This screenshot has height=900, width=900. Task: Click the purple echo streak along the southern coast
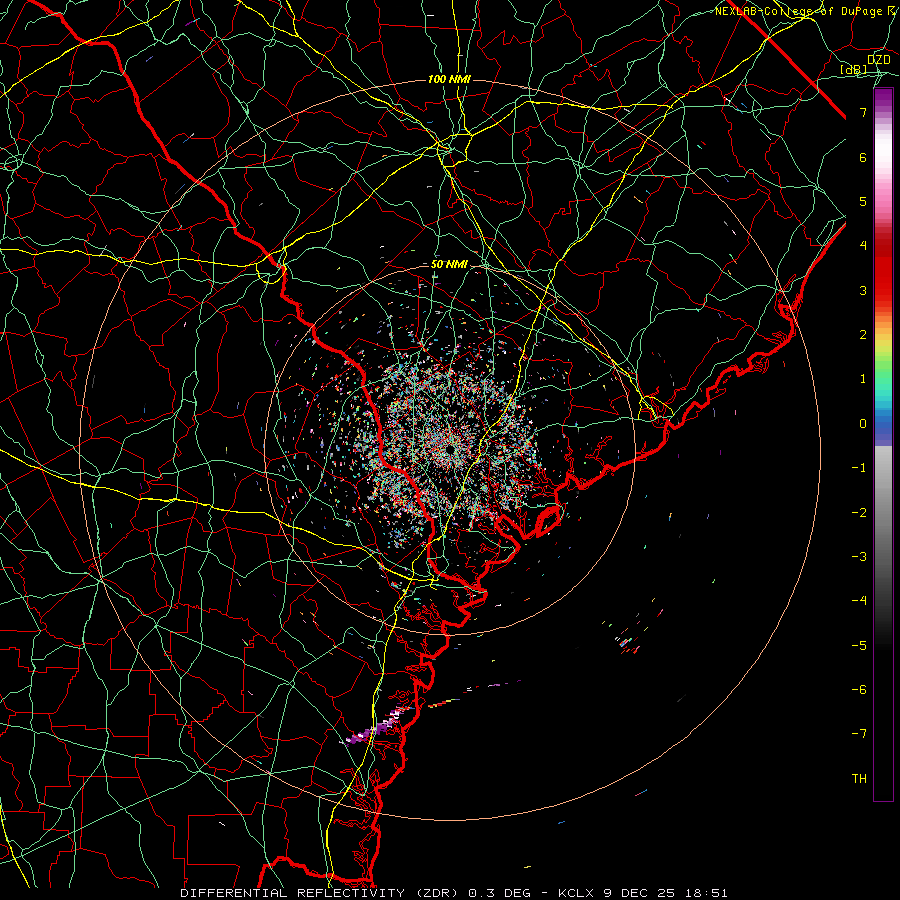[378, 726]
